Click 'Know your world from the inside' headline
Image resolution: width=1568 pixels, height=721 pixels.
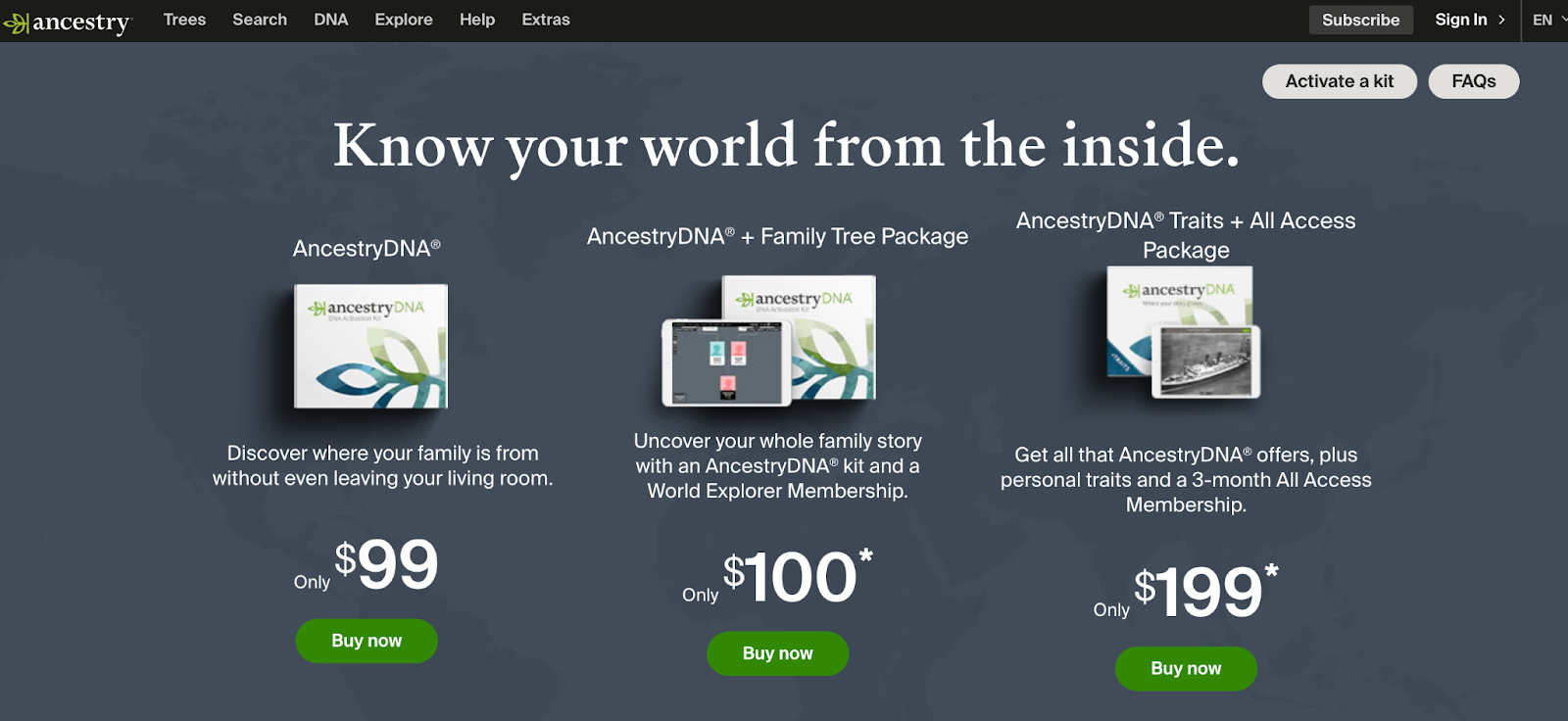[x=786, y=147]
